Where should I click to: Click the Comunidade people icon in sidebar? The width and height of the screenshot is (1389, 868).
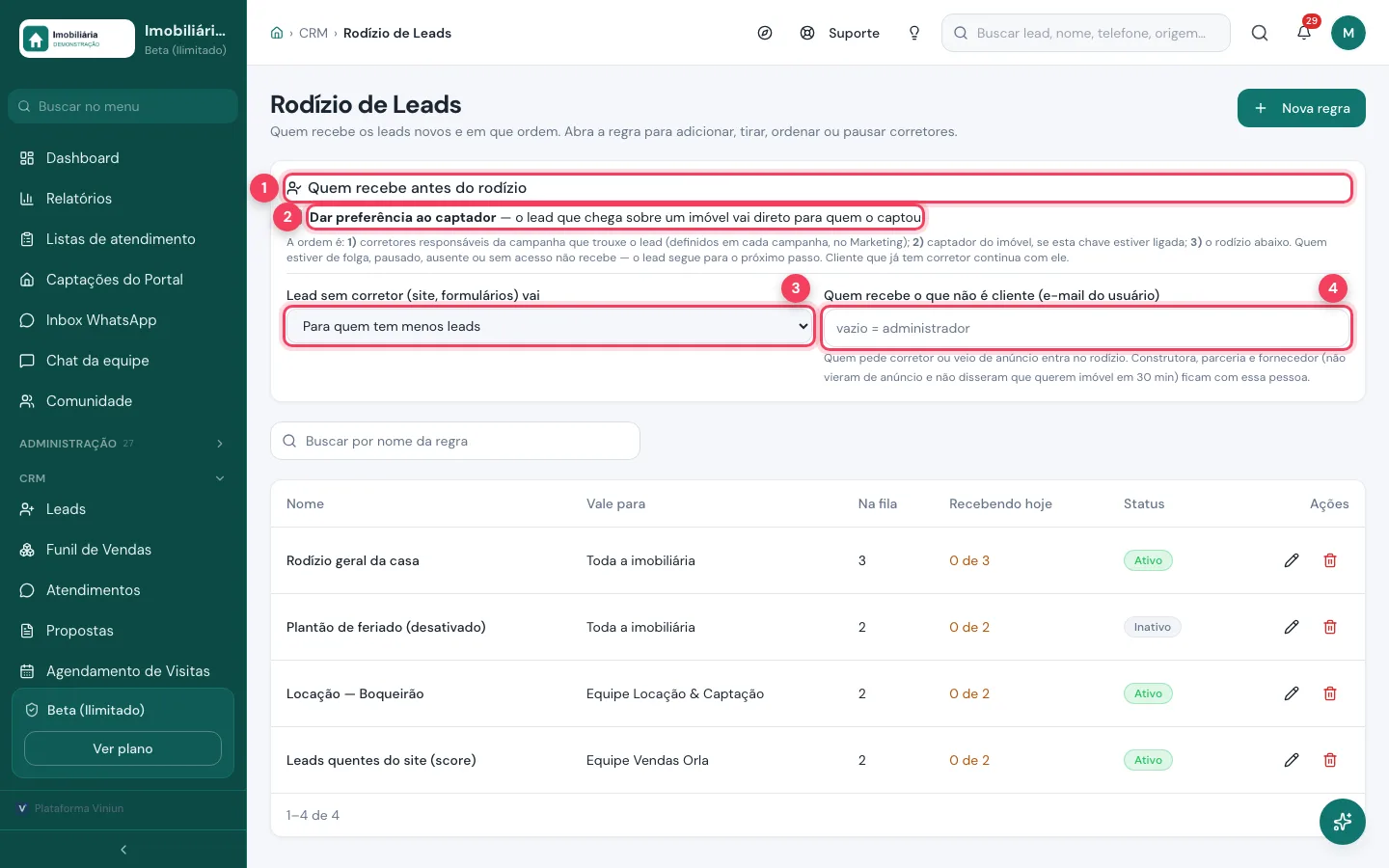[x=27, y=401]
